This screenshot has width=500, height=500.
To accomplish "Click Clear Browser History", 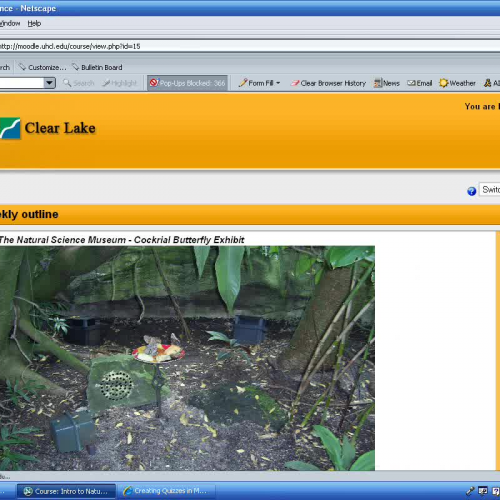I will [328, 83].
